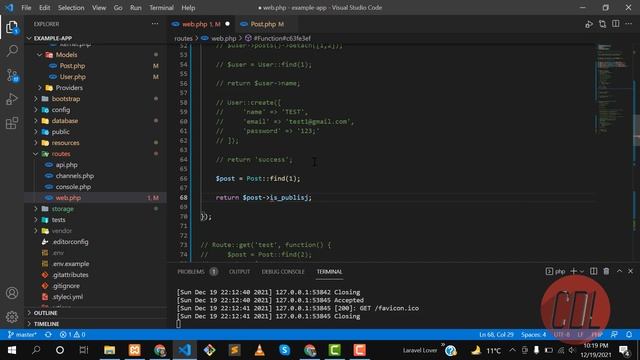Viewport: 640px width, 360px height.
Task: Click the routes breadcrumb segment
Action: point(183,38)
